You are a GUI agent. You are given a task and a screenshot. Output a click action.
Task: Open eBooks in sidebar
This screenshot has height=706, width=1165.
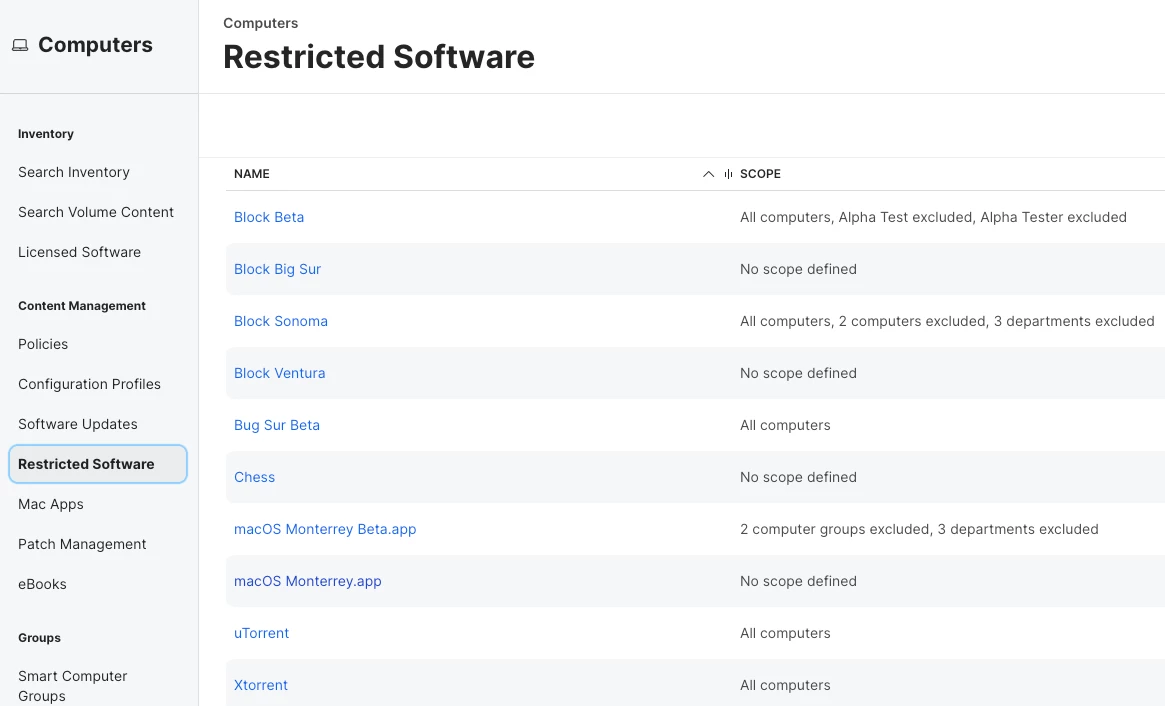[x=42, y=585]
